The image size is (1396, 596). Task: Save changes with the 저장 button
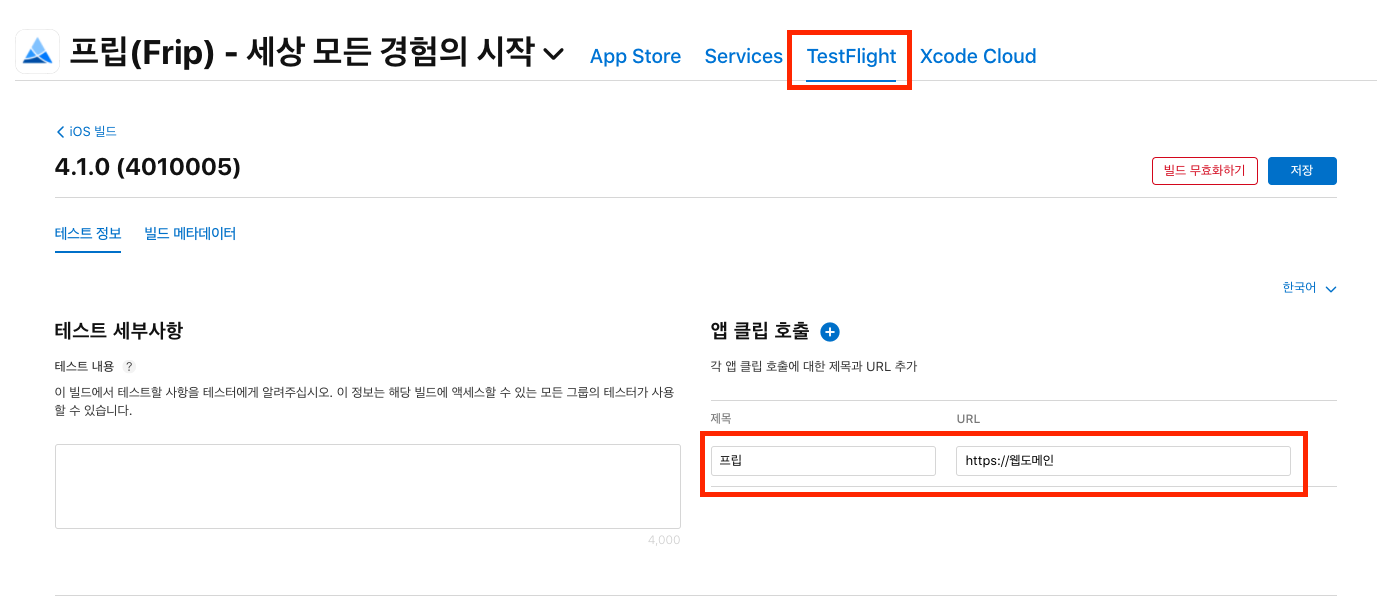tap(1302, 171)
